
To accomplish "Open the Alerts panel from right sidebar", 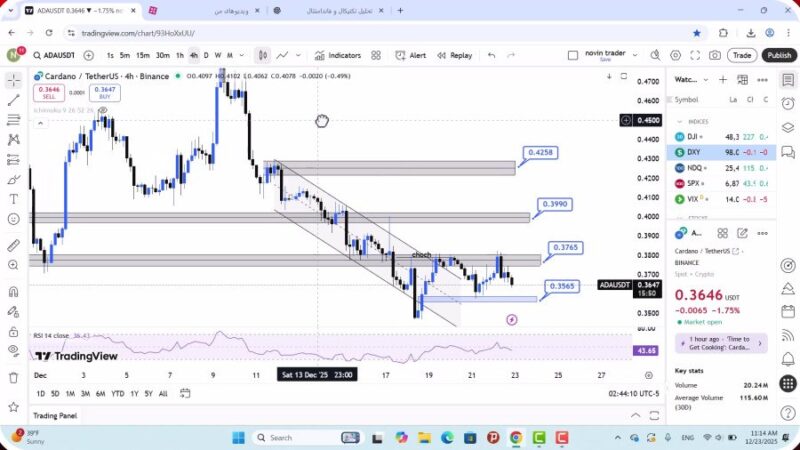I will pyautogui.click(x=789, y=102).
